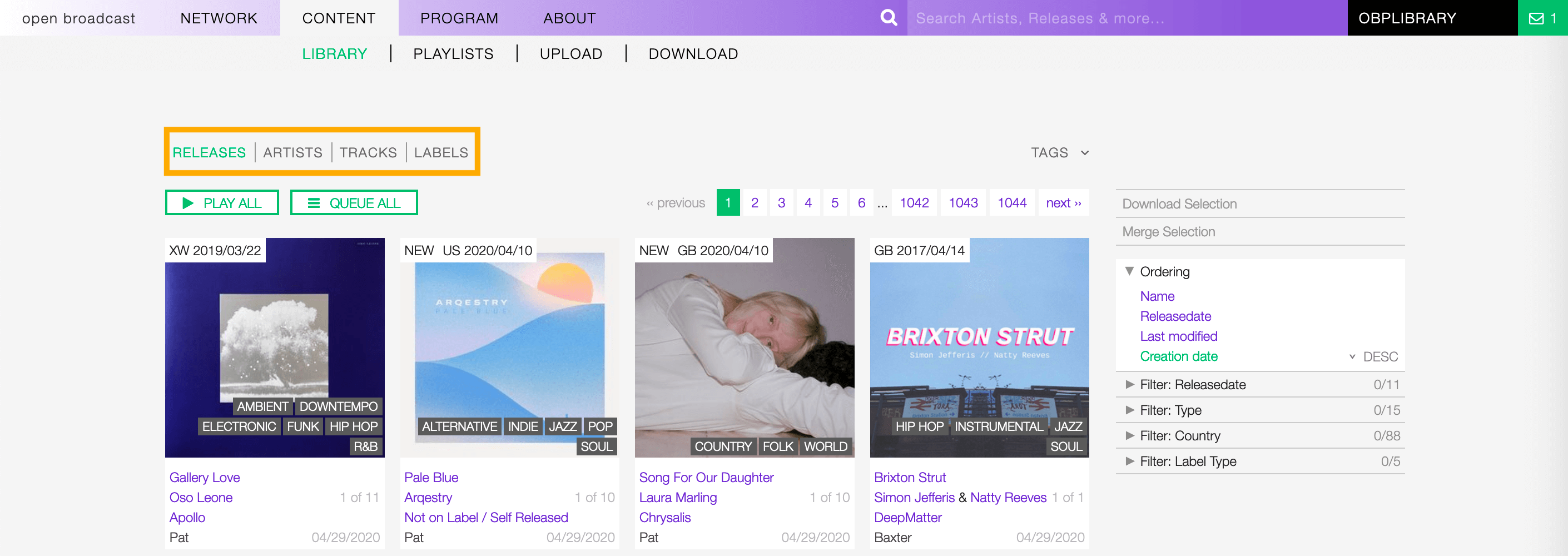Order releases by Releasedate

(1175, 316)
